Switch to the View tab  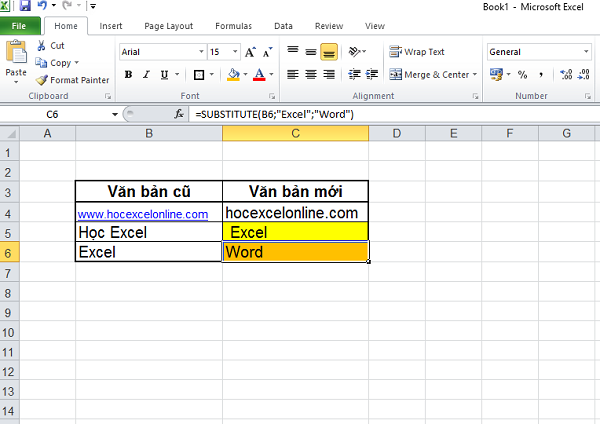[375, 26]
